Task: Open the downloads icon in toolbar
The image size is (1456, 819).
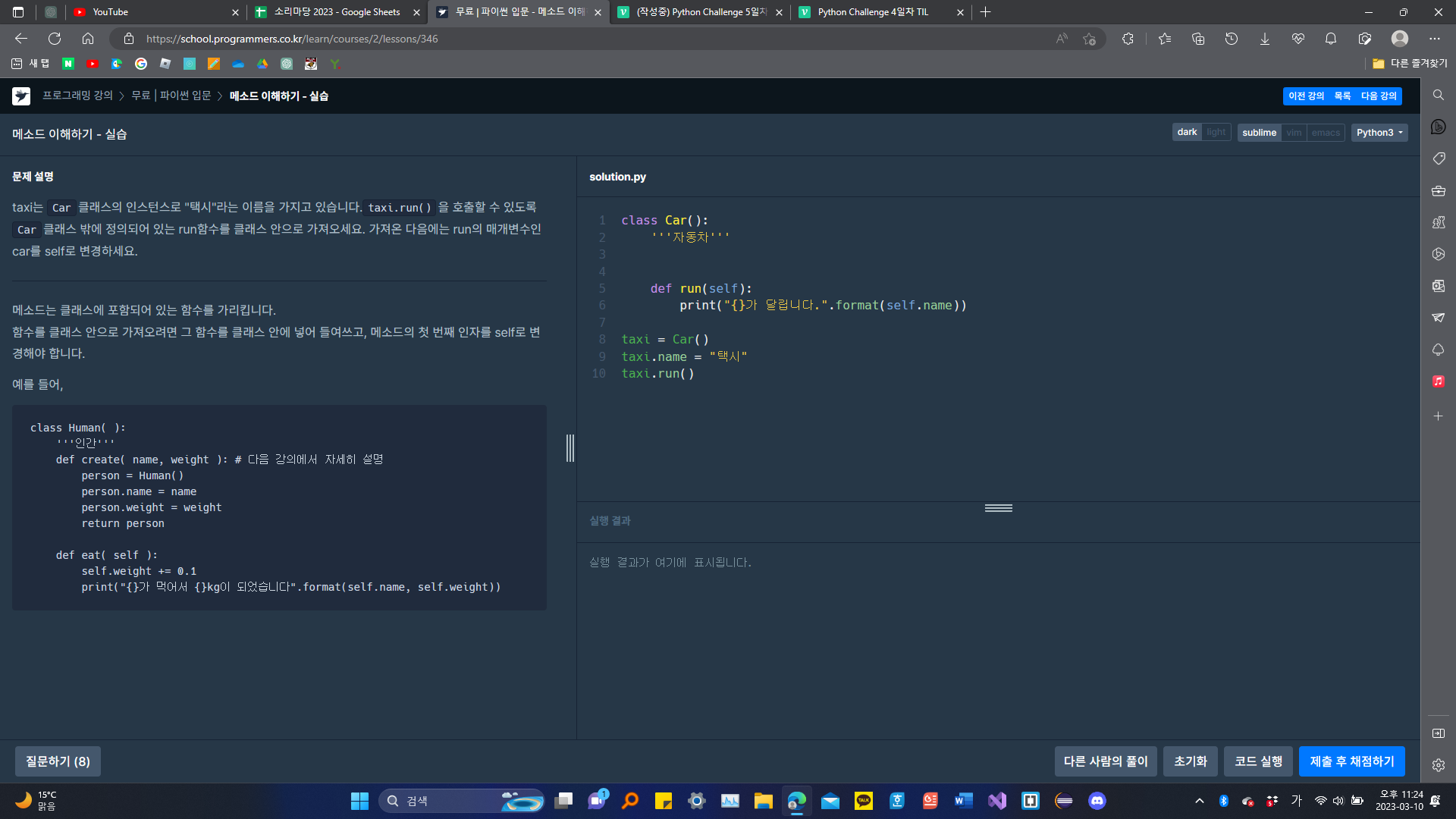Action: 1264,39
